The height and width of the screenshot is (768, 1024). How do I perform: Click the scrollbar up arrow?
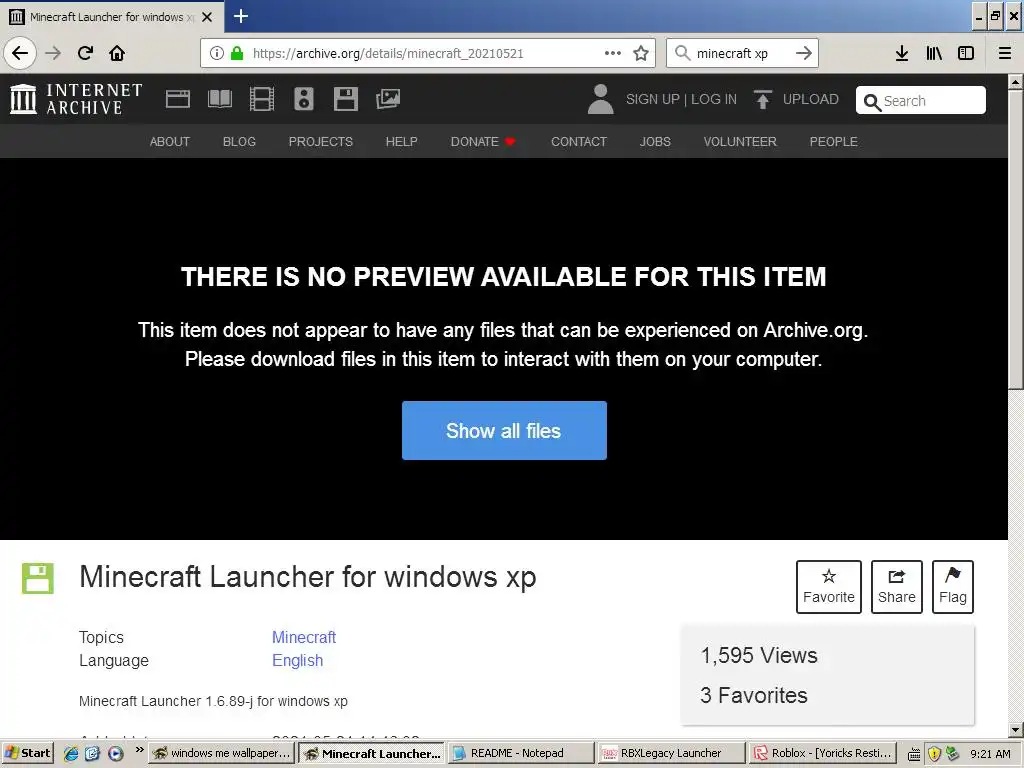(1016, 82)
